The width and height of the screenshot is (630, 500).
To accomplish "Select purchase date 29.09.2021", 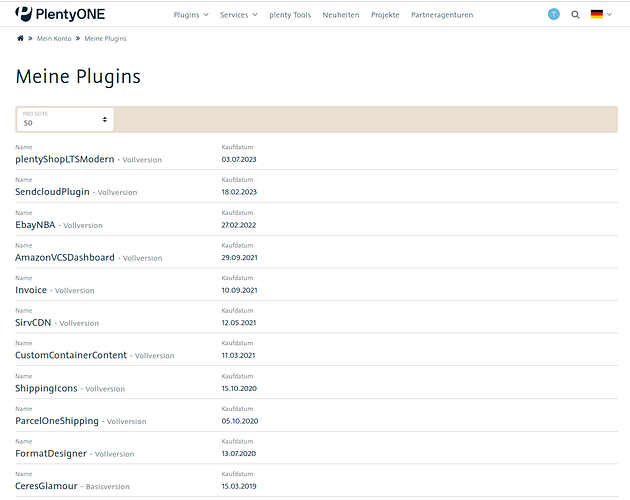I will (x=239, y=257).
